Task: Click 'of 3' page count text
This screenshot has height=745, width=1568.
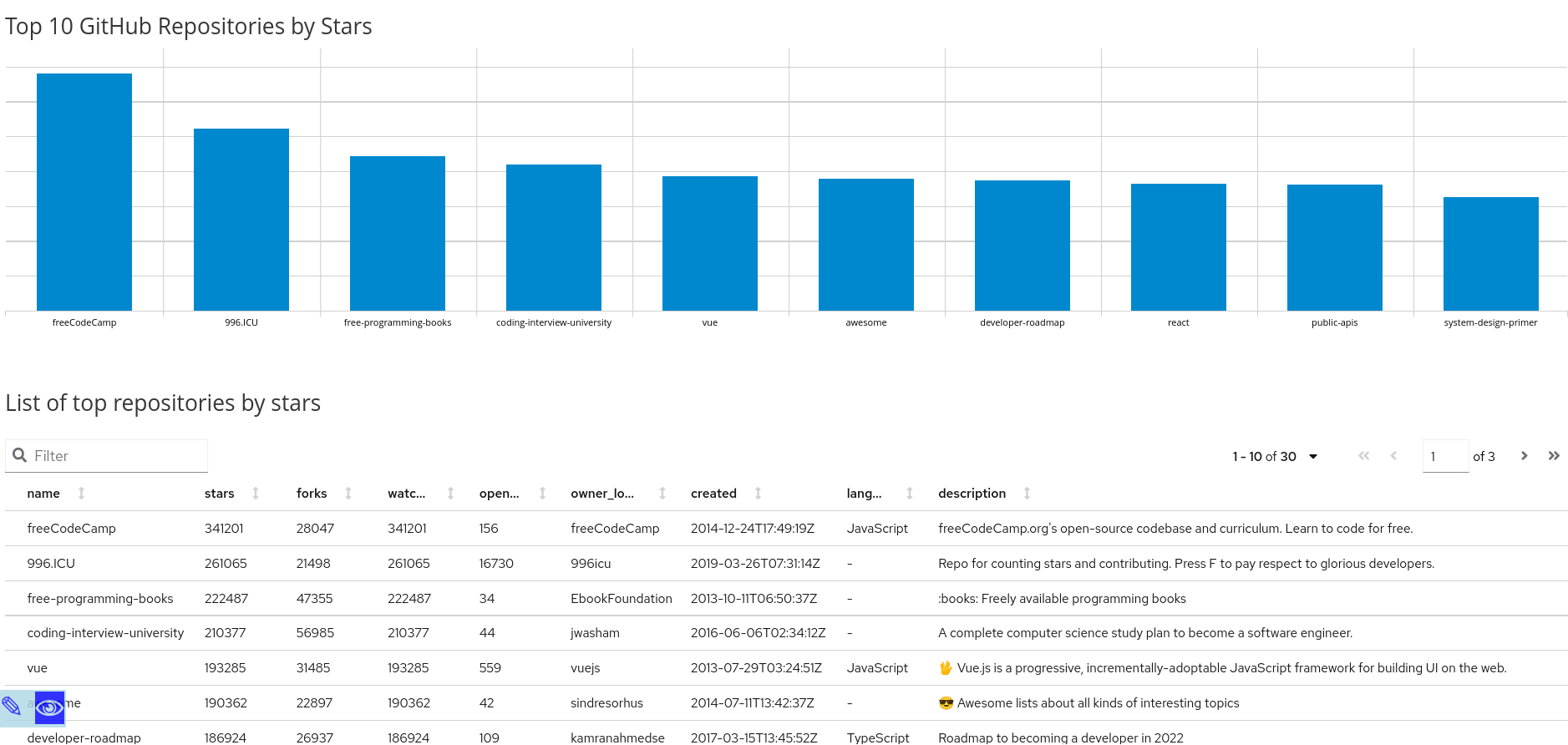Action: (1484, 456)
